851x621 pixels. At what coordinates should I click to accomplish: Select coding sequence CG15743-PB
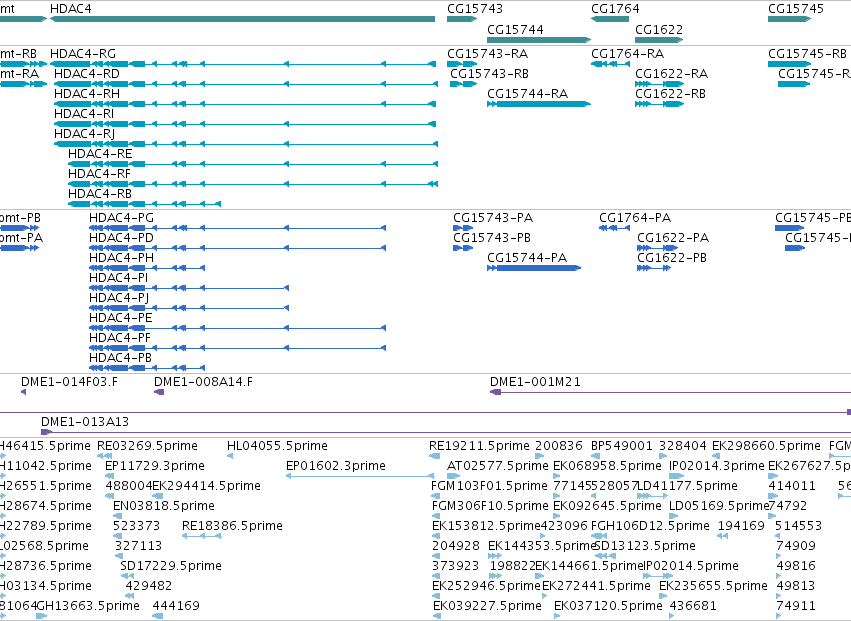(x=463, y=248)
